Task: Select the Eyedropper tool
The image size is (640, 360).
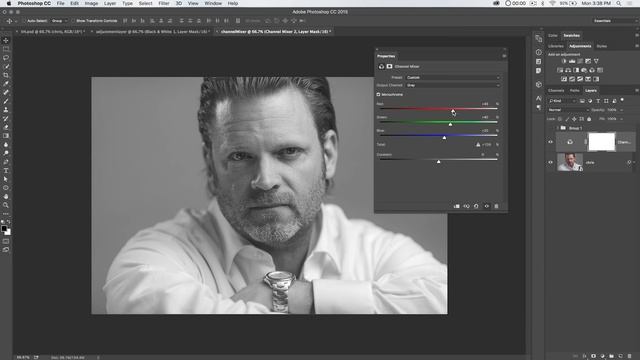Action: point(6,84)
